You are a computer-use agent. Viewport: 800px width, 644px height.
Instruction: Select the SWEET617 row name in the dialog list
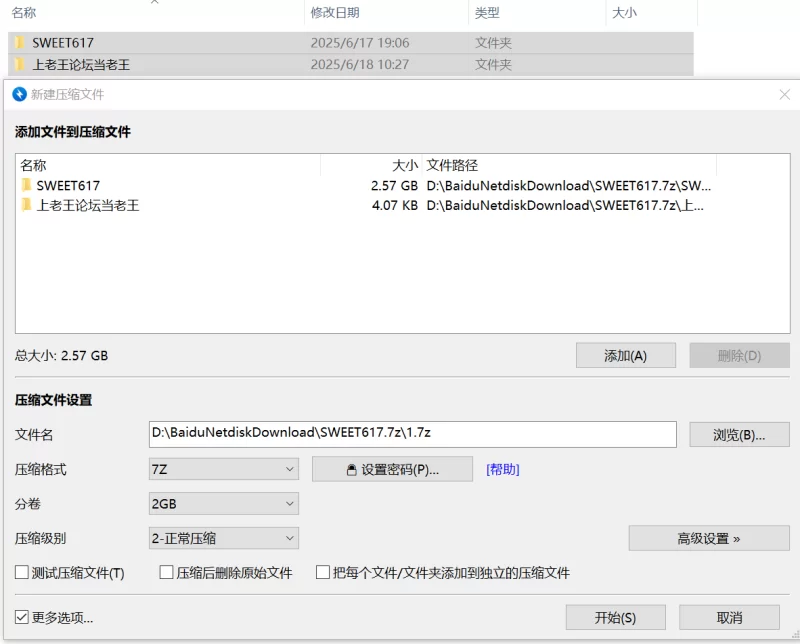(68, 185)
